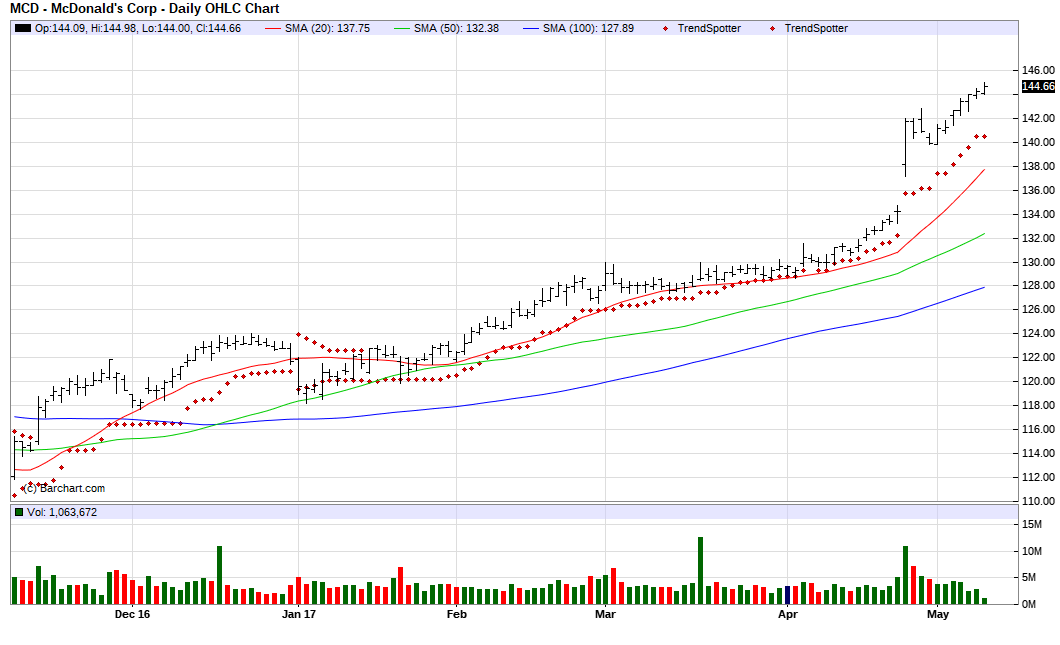This screenshot has height=645, width=1060.
Task: Click the tallest green volume bar in March
Action: [x=700, y=571]
